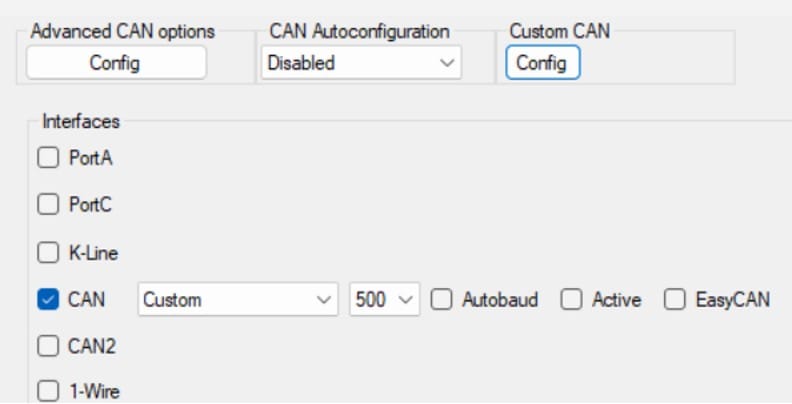Open the CAN Autoconfiguration Disabled dropdown
The height and width of the screenshot is (404, 792).
[361, 63]
